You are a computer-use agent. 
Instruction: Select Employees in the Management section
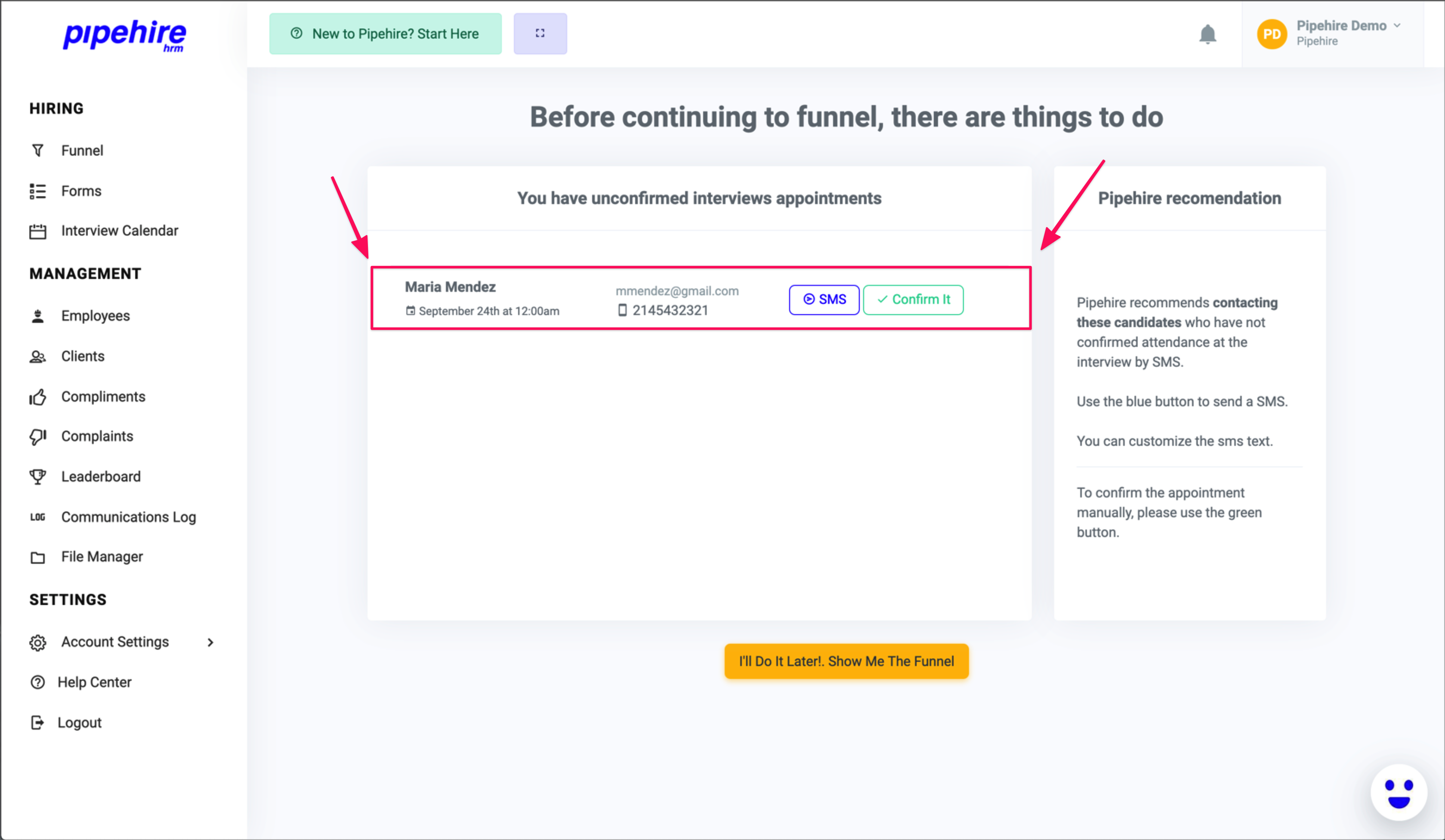(96, 316)
